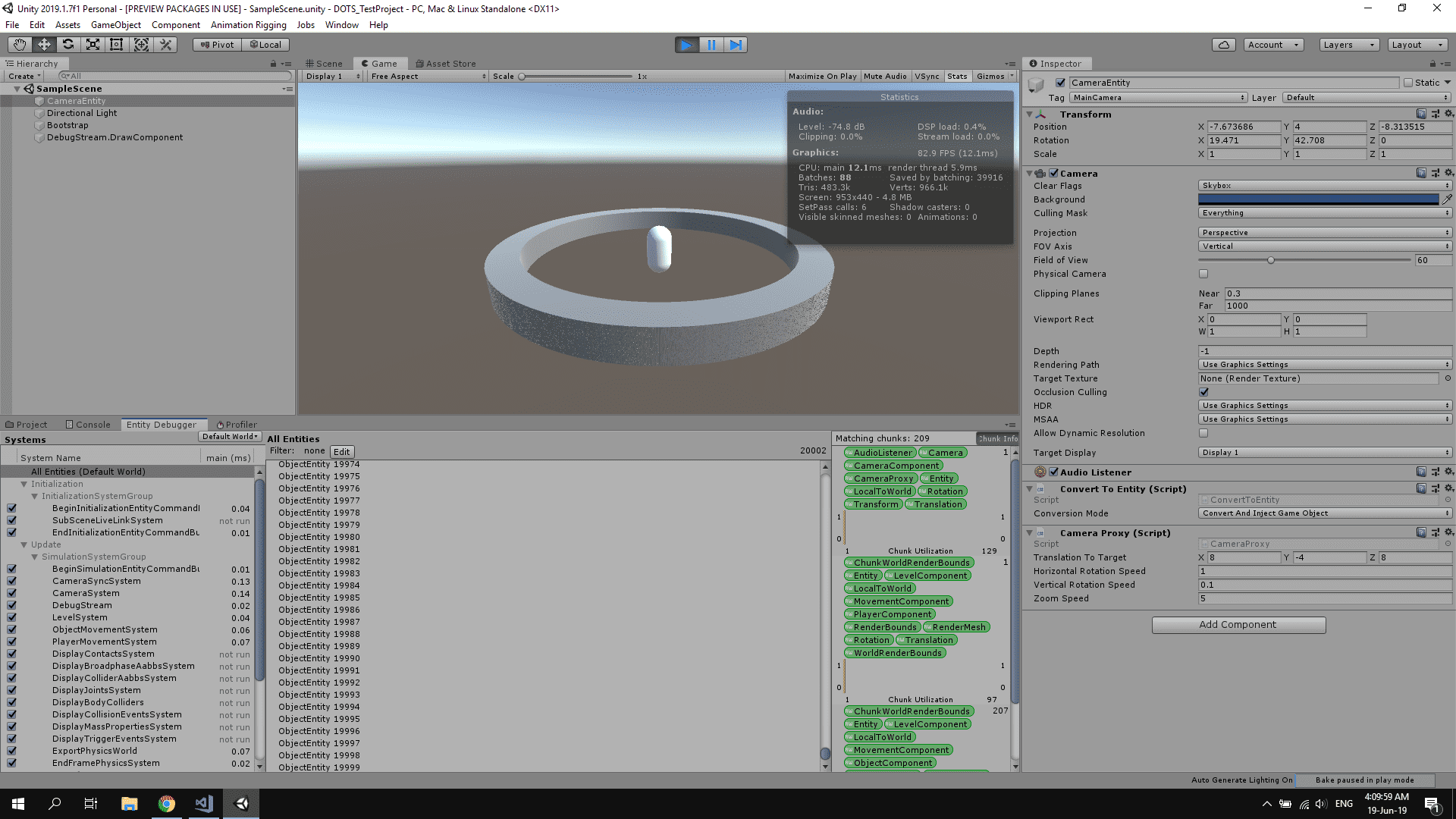The image size is (1456, 819).
Task: Switch to the Profiler tab
Action: click(x=236, y=424)
